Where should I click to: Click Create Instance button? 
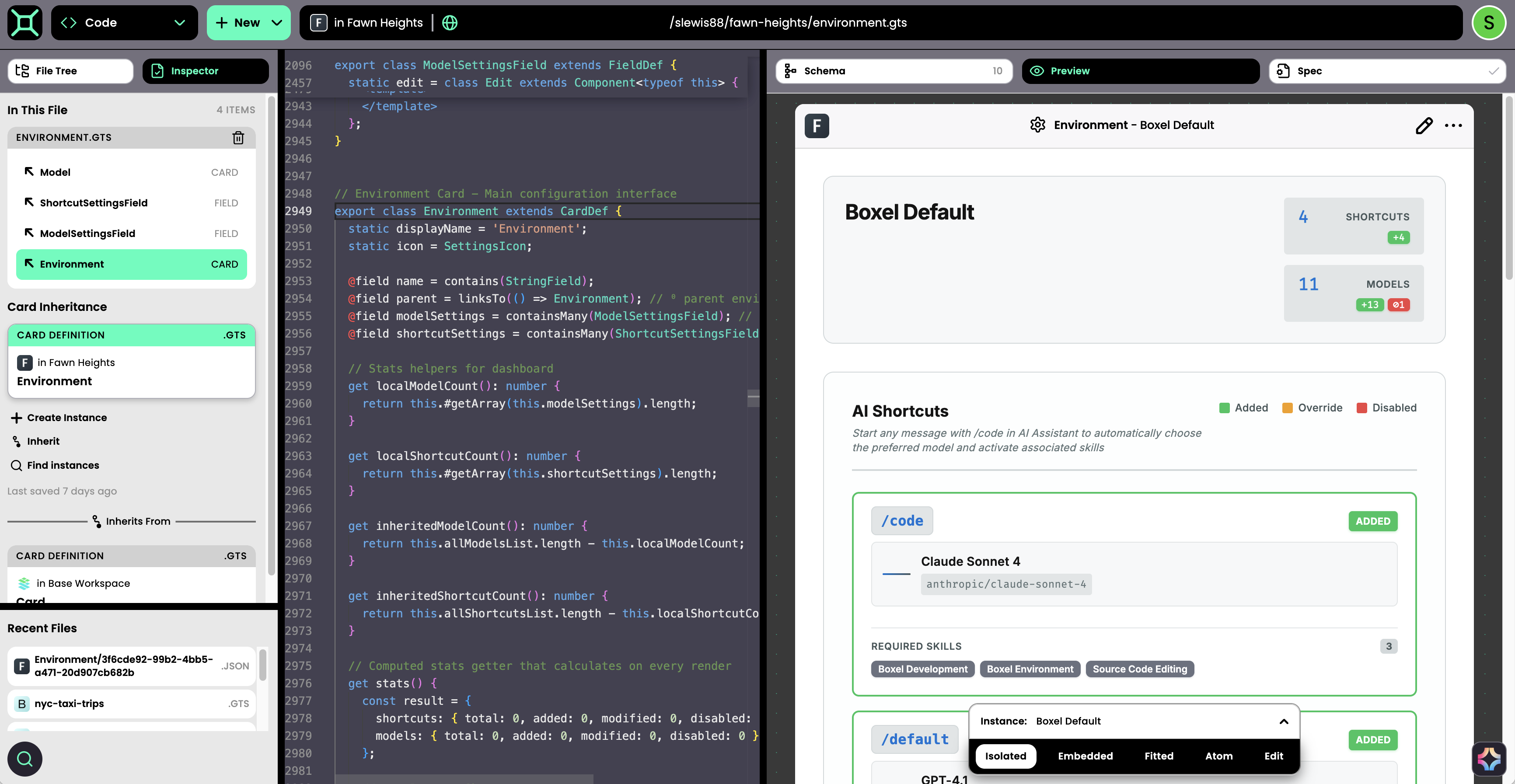59,418
